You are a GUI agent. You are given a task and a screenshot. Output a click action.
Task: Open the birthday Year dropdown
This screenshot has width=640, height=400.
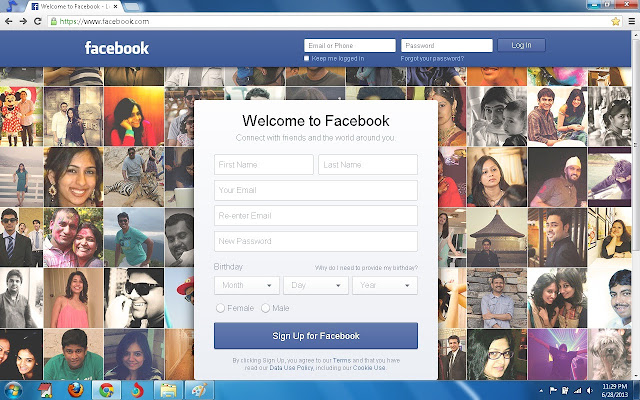385,285
